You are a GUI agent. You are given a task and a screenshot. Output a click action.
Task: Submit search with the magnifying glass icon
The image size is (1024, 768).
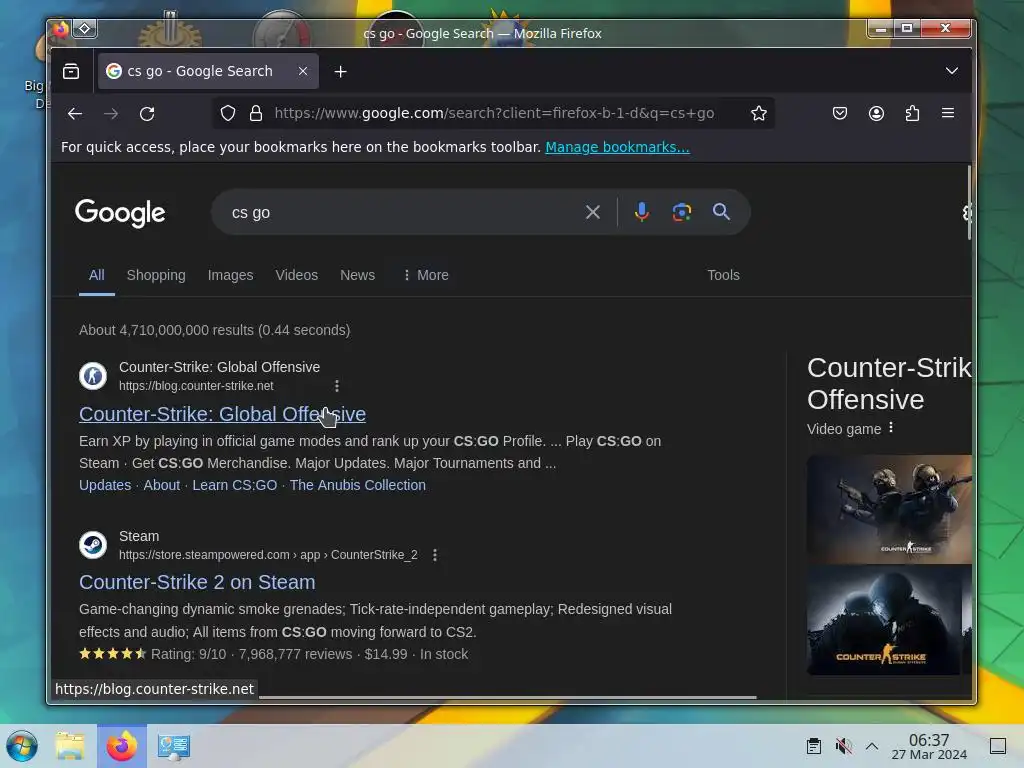pyautogui.click(x=721, y=212)
